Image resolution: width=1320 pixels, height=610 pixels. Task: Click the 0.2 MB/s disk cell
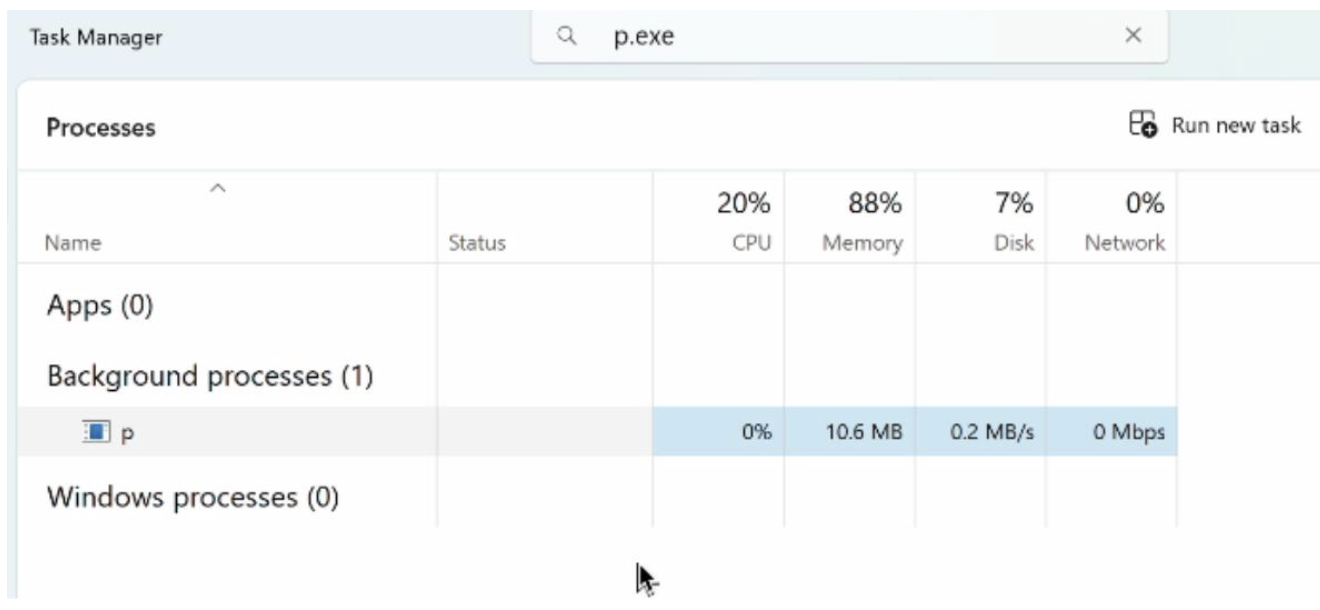pyautogui.click(x=992, y=433)
